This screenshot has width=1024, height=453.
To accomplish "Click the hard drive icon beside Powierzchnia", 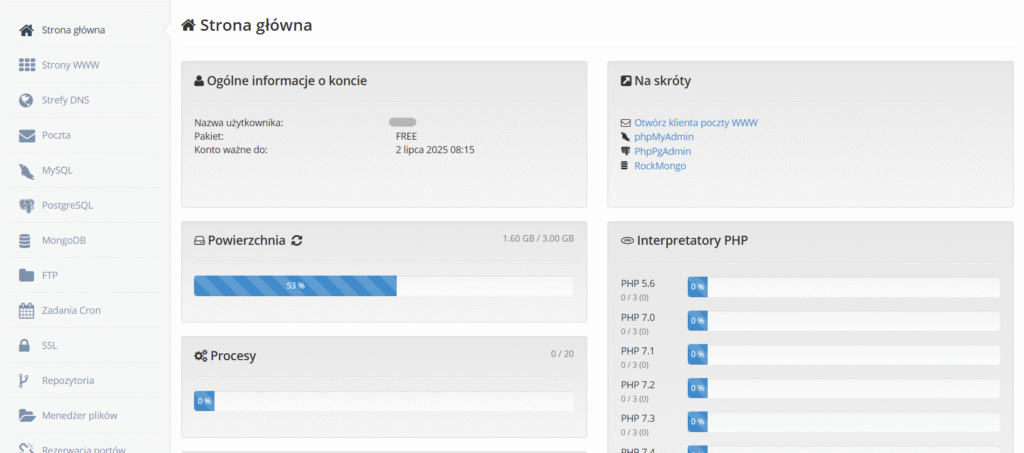I will click(x=200, y=241).
